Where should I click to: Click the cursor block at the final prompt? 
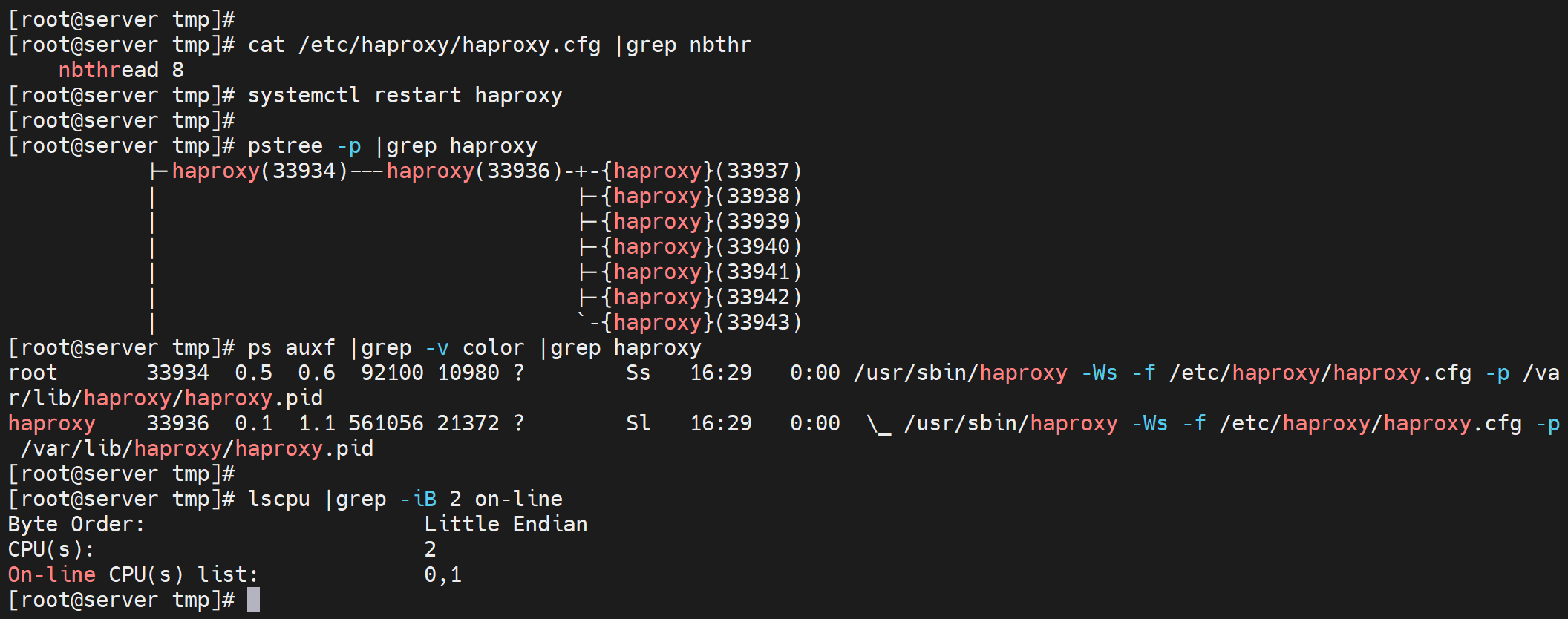click(x=253, y=600)
